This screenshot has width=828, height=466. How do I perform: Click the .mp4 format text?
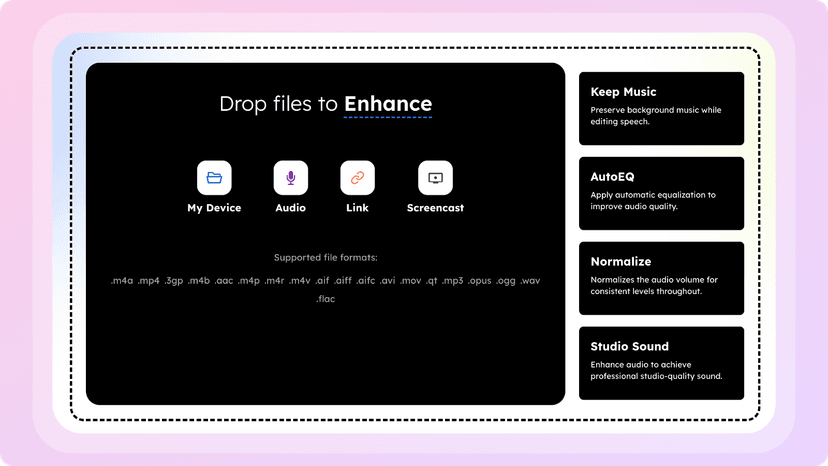point(148,281)
